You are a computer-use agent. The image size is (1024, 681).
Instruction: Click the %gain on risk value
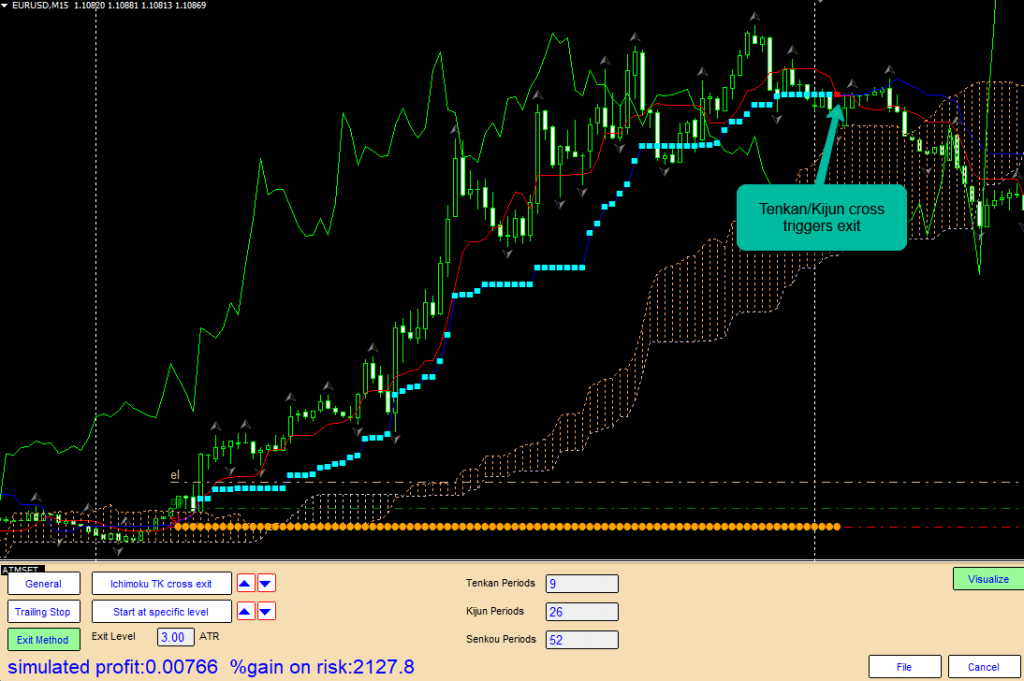(x=323, y=667)
